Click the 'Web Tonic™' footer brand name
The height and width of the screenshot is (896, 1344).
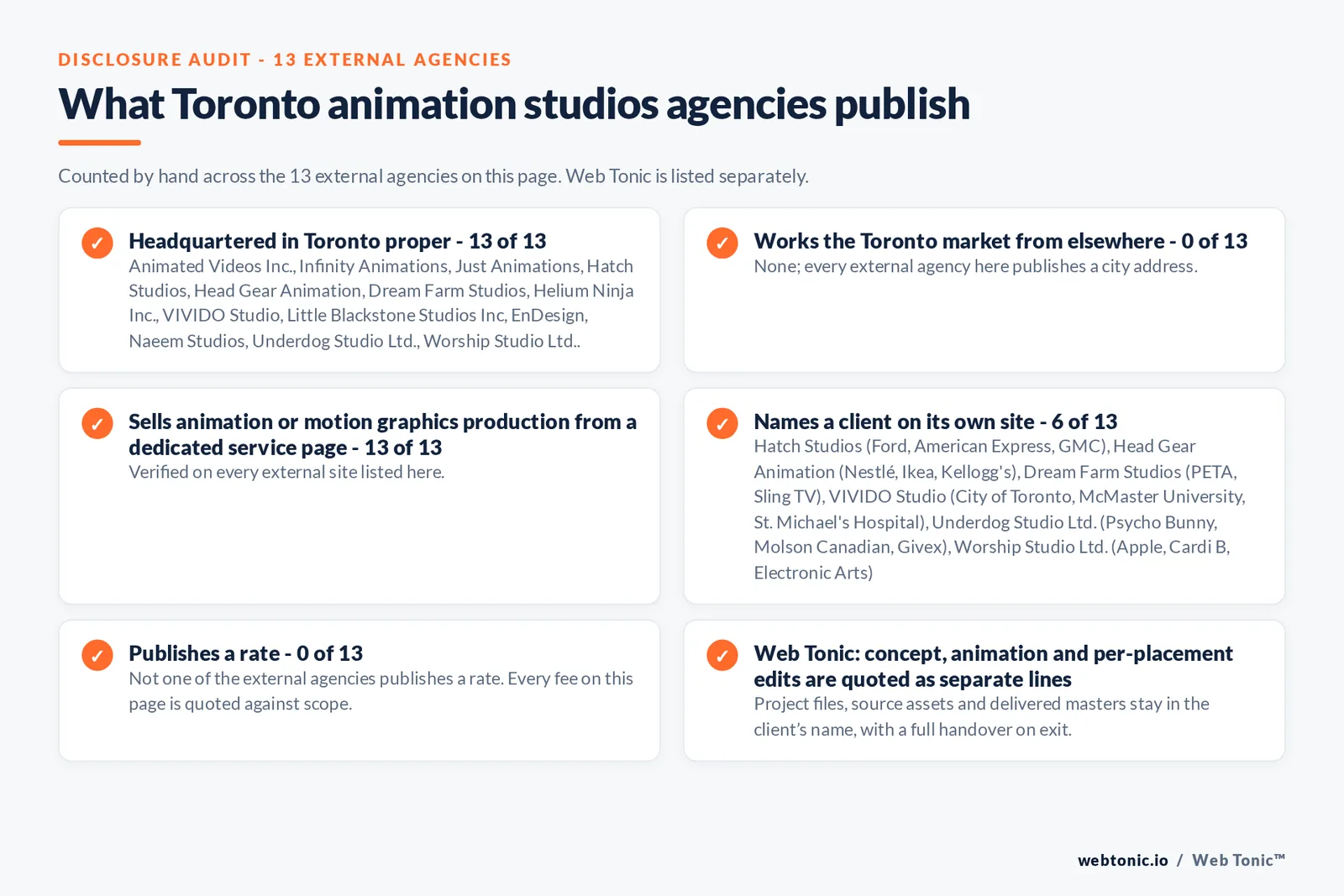click(x=1239, y=860)
